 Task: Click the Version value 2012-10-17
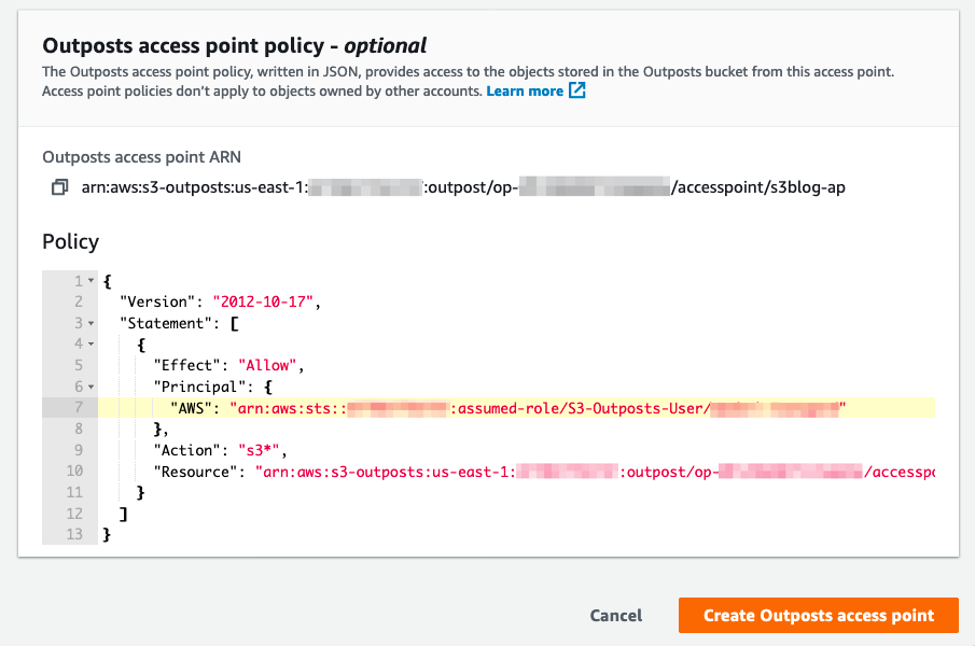(x=263, y=301)
